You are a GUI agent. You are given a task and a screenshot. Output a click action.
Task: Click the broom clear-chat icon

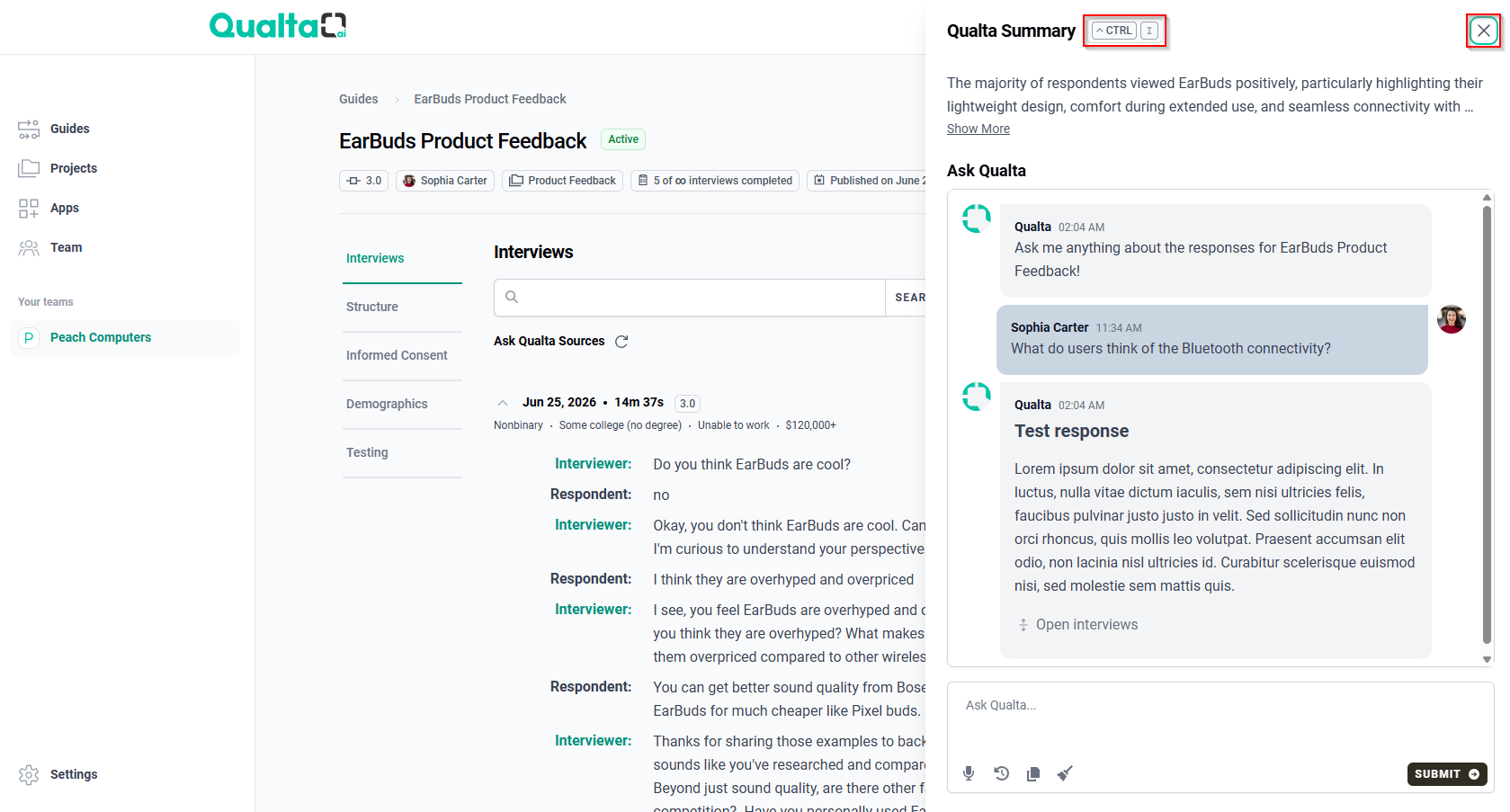pos(1065,773)
